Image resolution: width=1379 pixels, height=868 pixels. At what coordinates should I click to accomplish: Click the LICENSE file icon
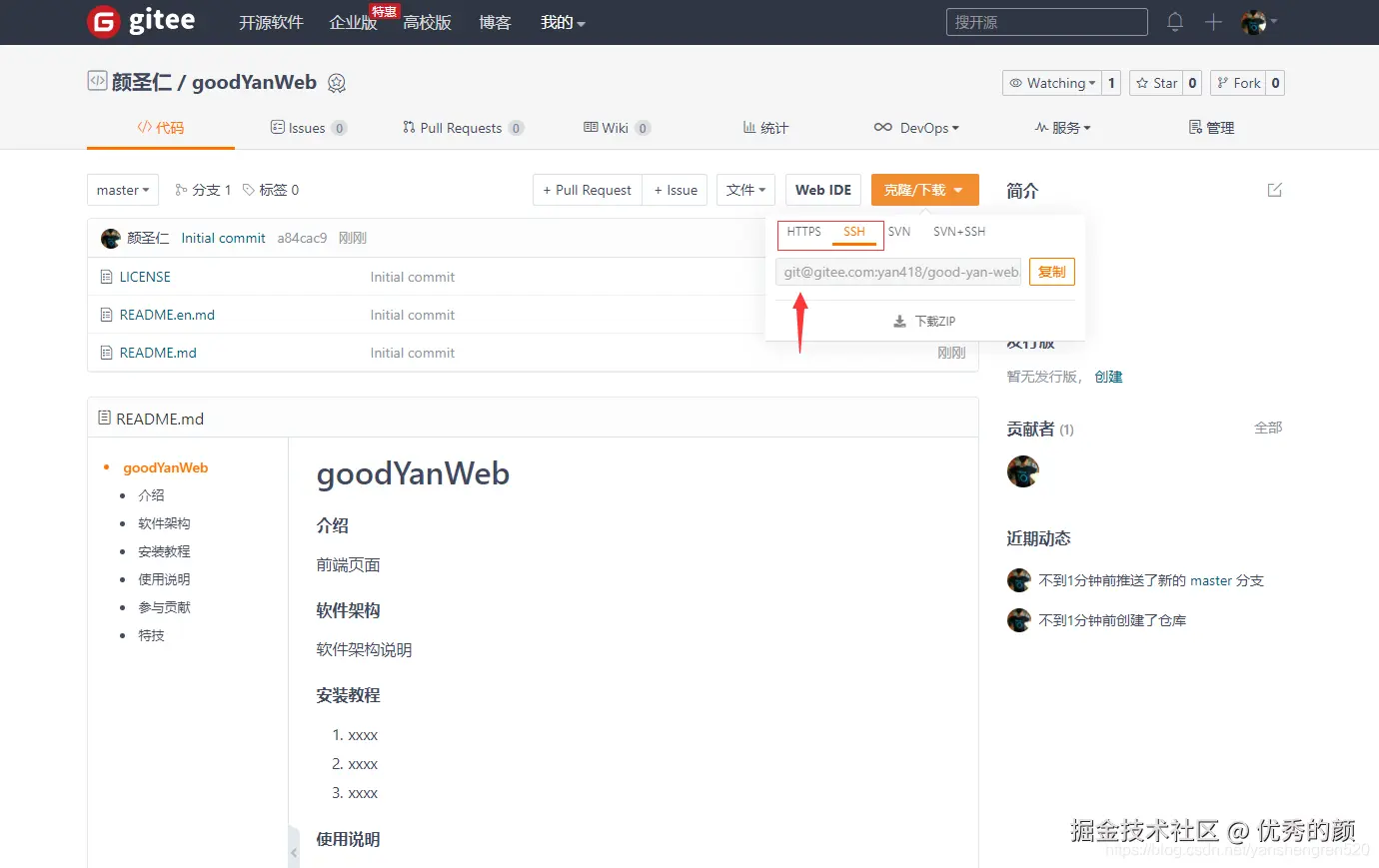coord(106,277)
